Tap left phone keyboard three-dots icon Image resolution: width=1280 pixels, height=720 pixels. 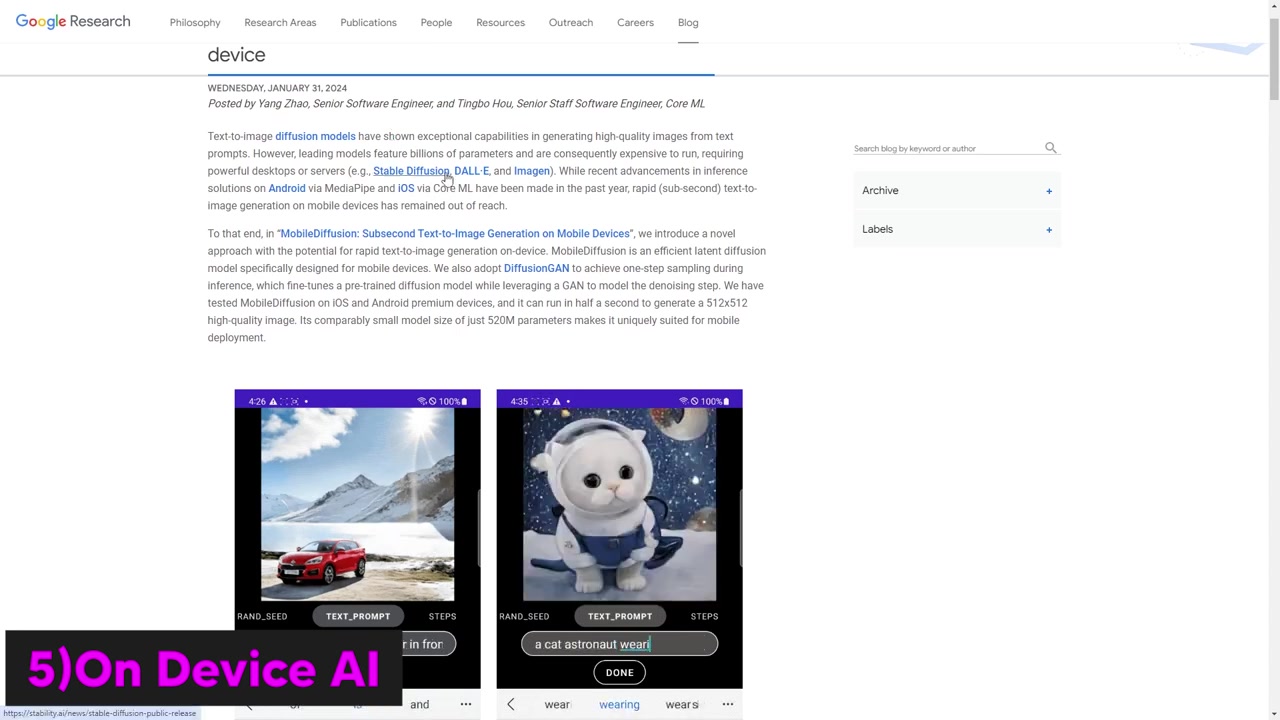click(466, 704)
